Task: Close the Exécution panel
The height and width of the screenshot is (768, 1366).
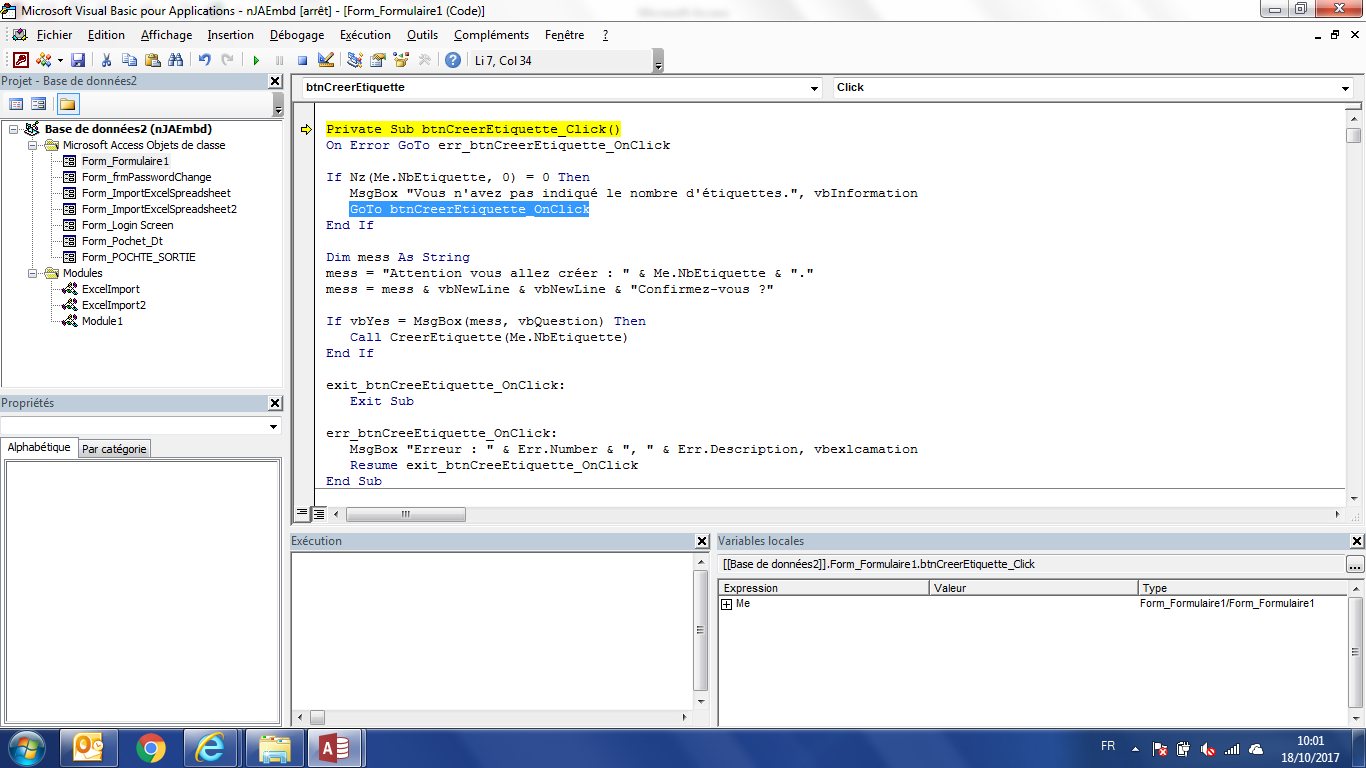Action: coord(702,541)
